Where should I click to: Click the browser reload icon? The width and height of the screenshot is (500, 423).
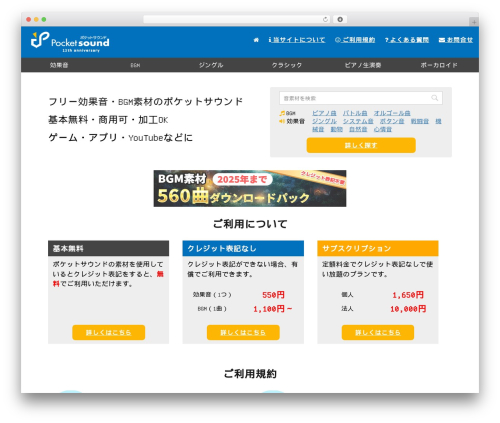(x=325, y=20)
